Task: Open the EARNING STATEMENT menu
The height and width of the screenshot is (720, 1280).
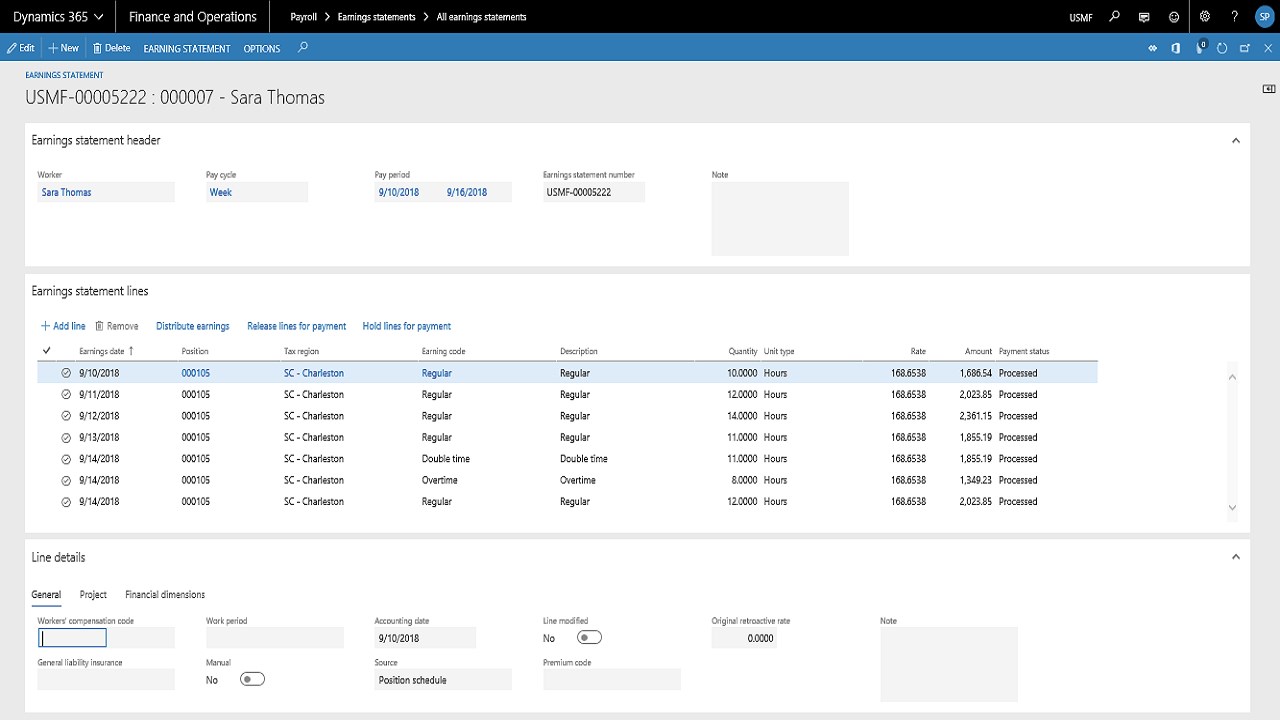Action: pyautogui.click(x=187, y=48)
